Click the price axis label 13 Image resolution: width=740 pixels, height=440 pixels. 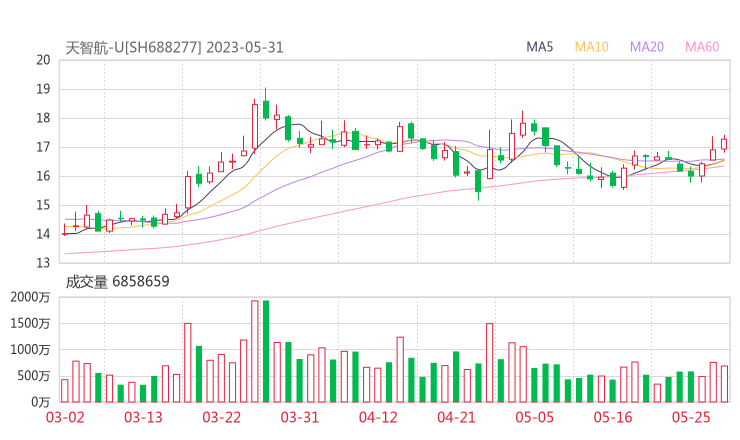pos(43,263)
